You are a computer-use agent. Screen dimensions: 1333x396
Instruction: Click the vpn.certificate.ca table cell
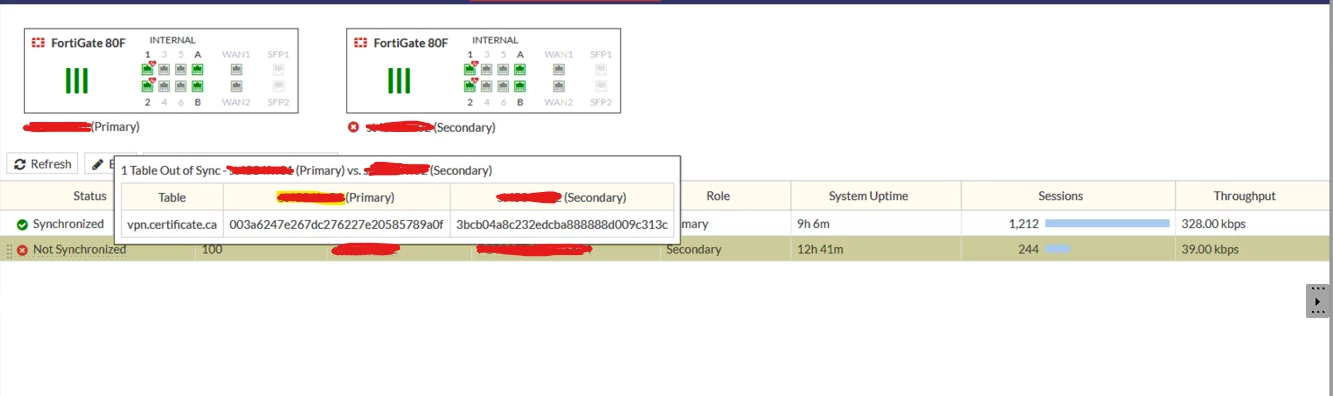[x=172, y=224]
